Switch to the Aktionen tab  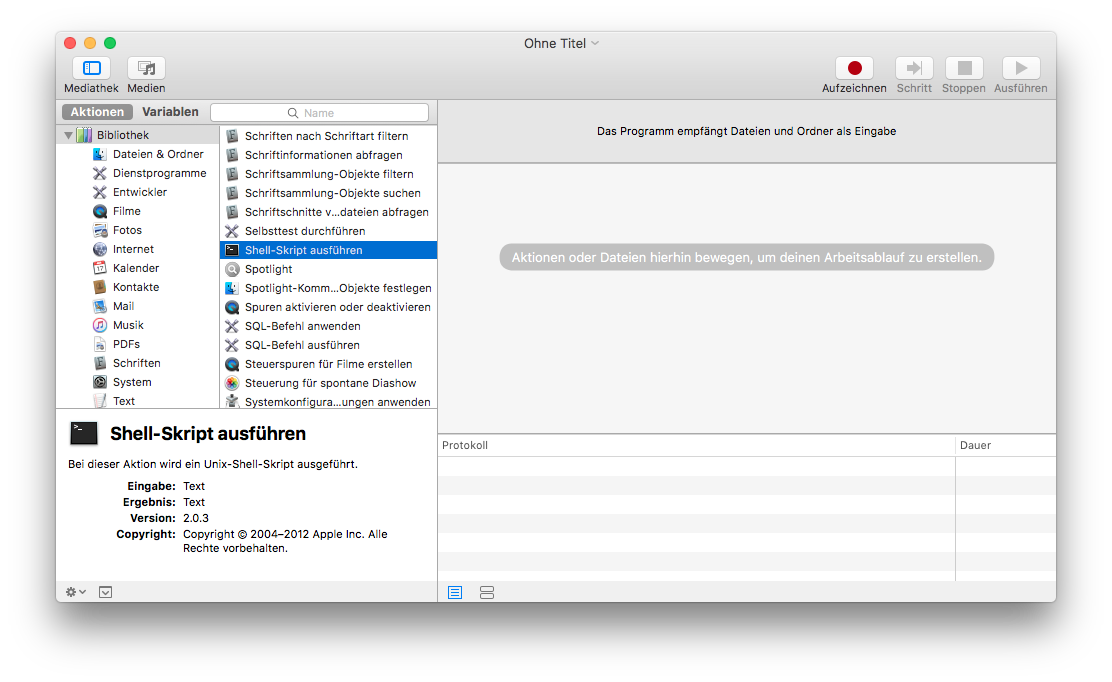[x=97, y=112]
